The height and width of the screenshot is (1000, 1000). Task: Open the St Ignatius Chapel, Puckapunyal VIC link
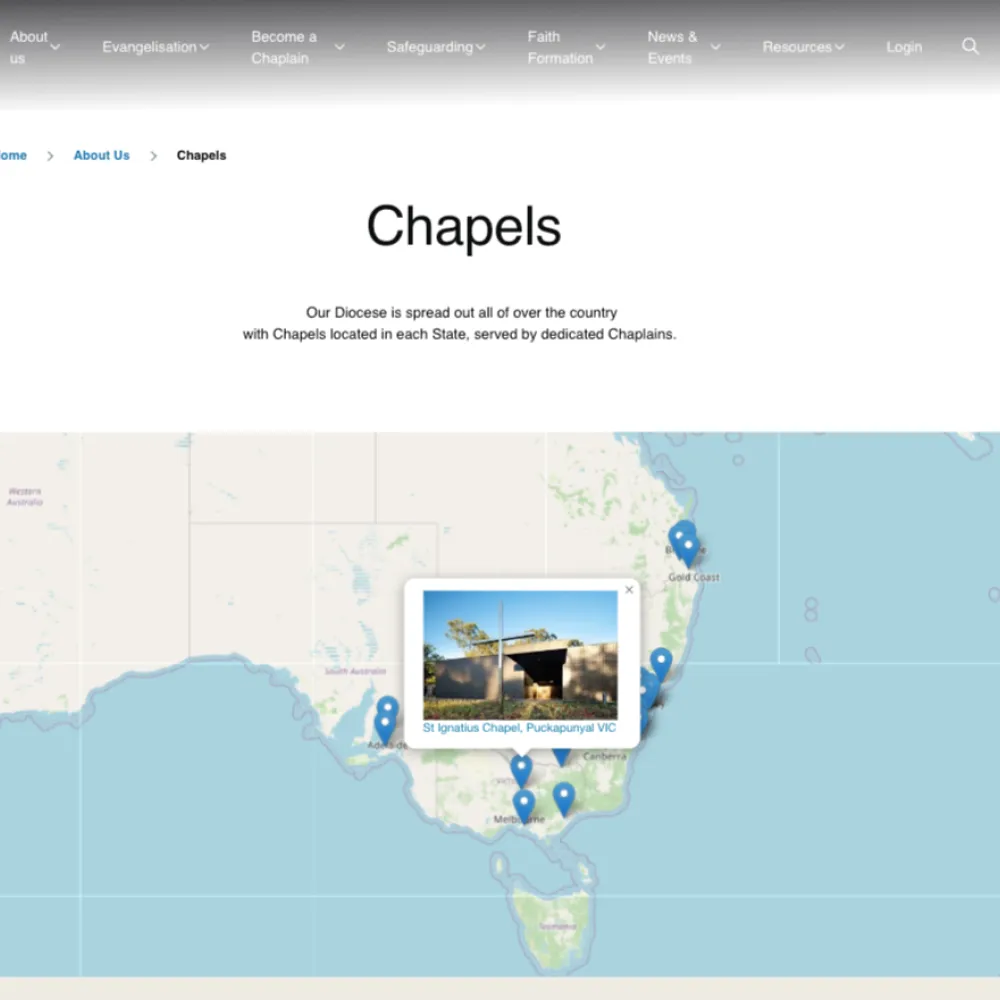519,728
